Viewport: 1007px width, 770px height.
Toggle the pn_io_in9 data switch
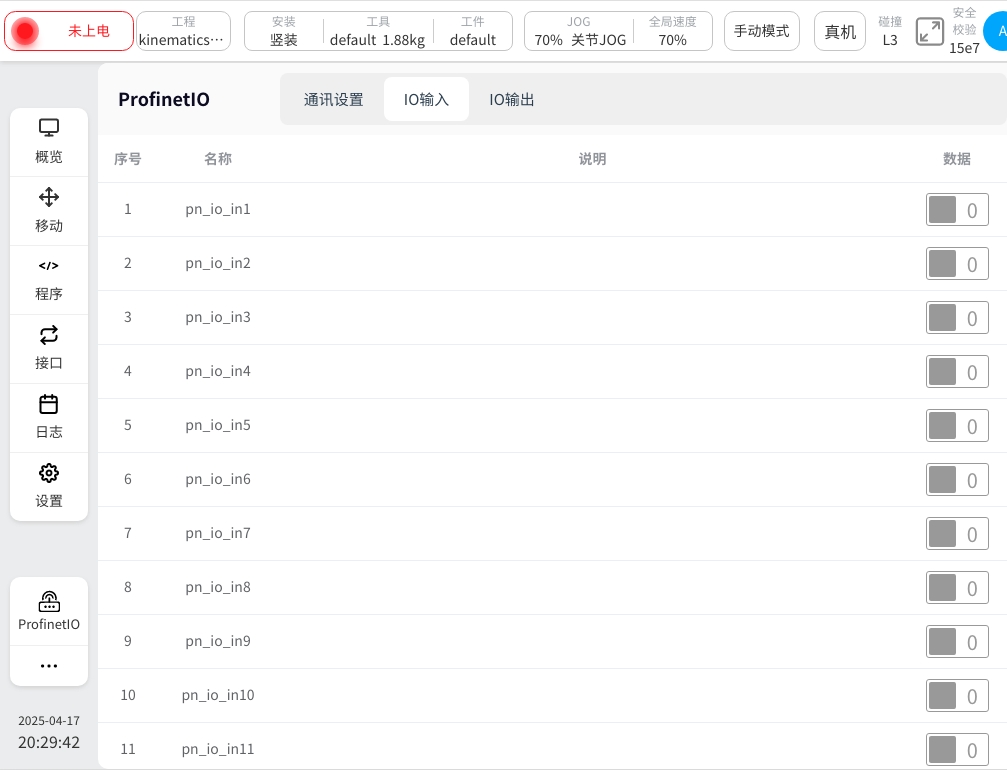coord(956,642)
